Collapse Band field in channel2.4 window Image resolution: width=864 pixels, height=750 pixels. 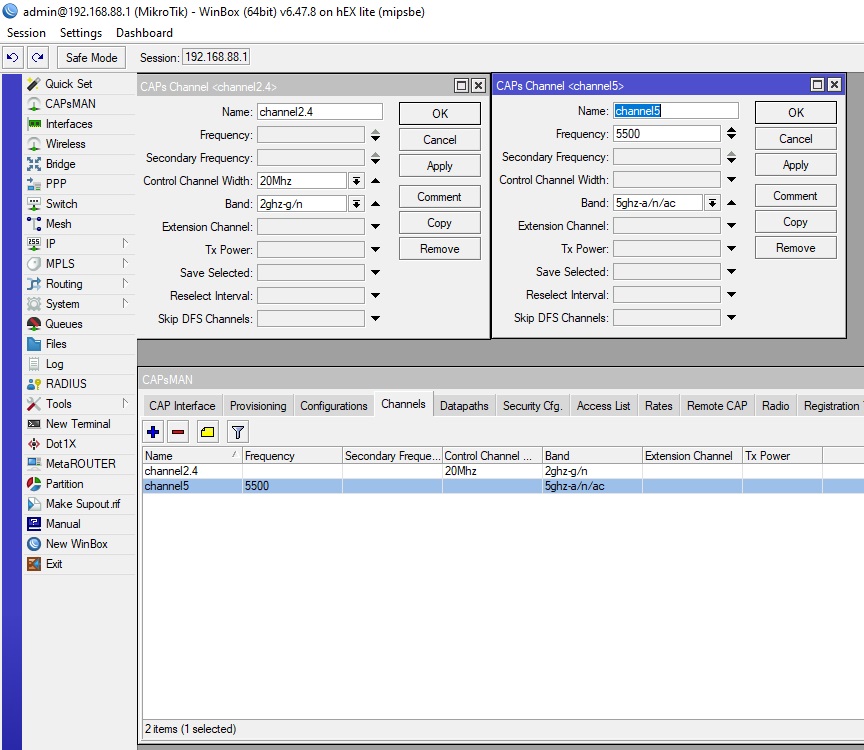(375, 203)
